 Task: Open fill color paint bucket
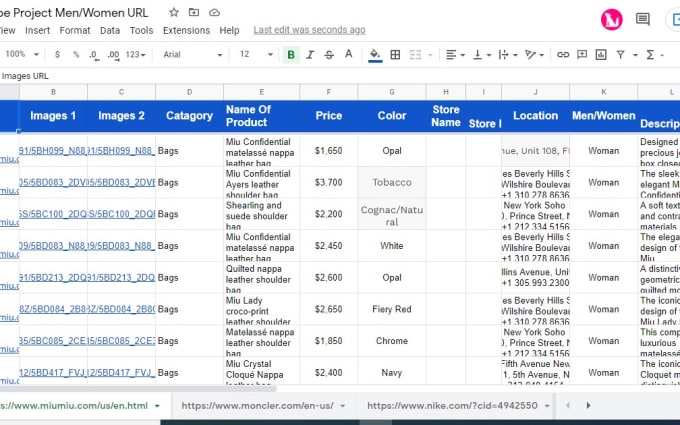(x=375, y=55)
